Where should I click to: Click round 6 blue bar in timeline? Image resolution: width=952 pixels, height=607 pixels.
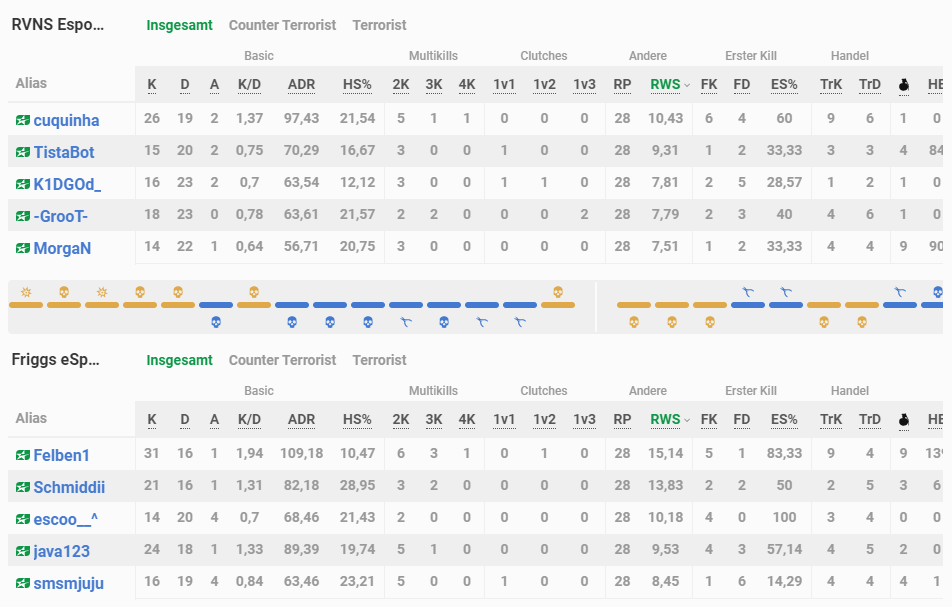[x=216, y=305]
